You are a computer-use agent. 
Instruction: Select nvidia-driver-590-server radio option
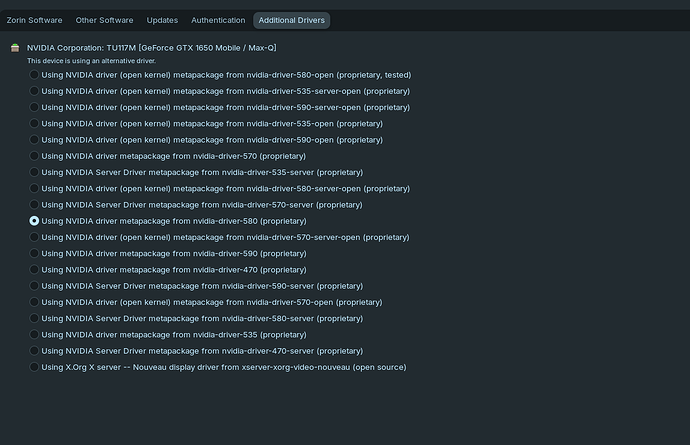(x=34, y=286)
